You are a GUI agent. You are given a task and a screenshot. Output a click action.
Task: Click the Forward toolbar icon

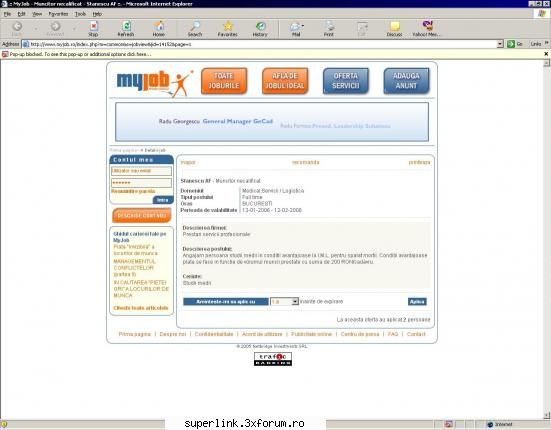tap(55, 28)
